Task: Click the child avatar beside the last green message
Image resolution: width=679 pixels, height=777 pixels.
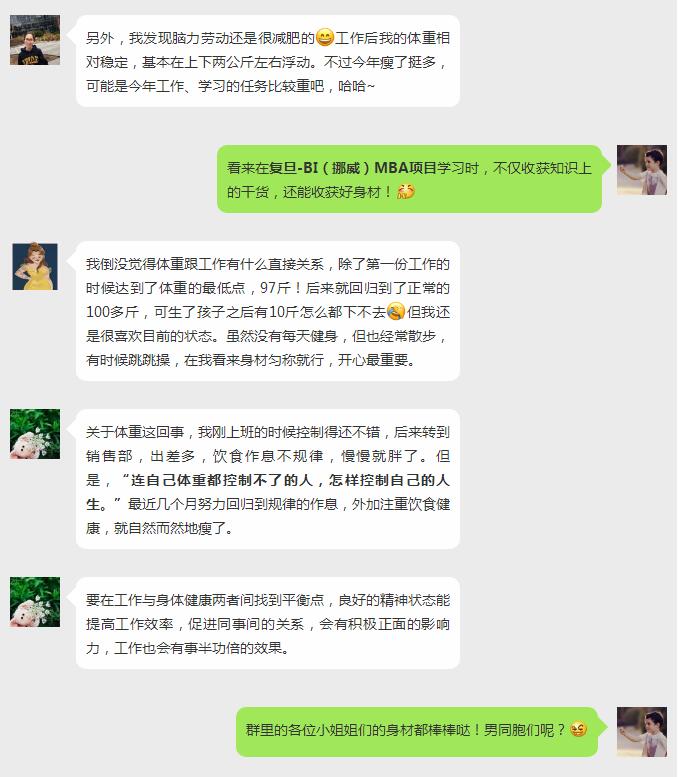Action: coord(642,732)
